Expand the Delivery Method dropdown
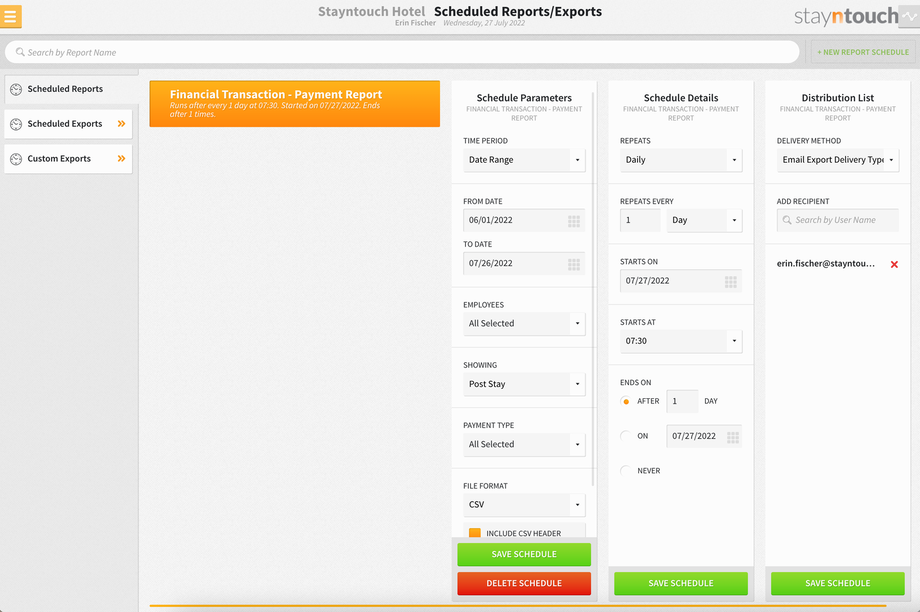 tap(837, 160)
